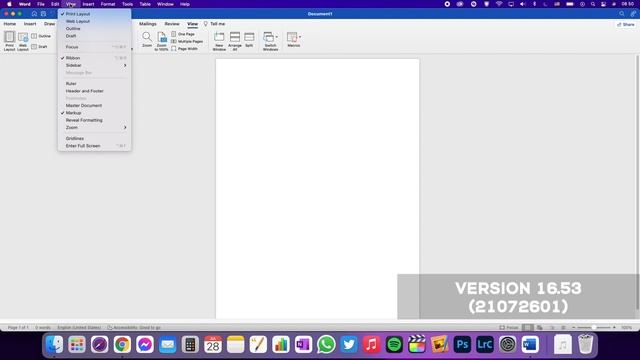Show Multiple Pages view

pyautogui.click(x=187, y=41)
